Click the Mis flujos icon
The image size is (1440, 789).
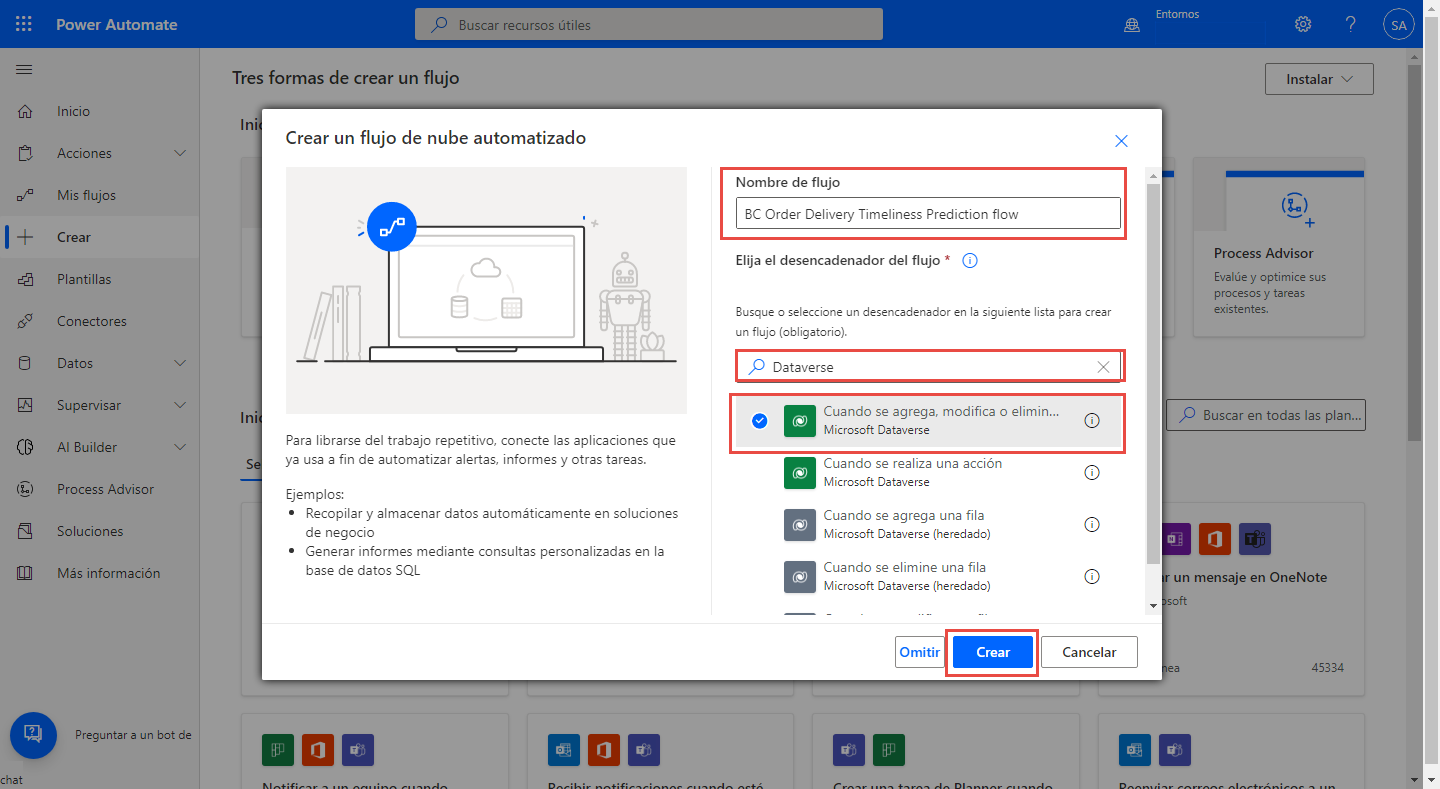(26, 195)
